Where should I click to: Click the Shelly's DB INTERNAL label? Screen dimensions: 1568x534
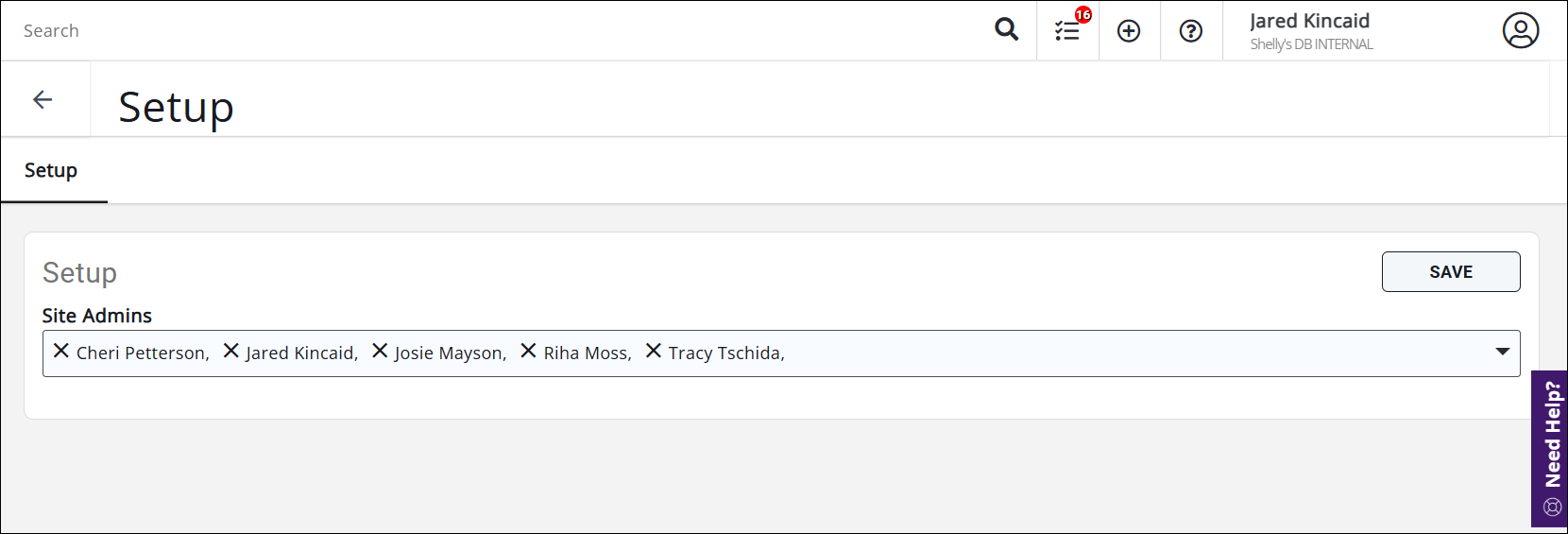point(1311,44)
